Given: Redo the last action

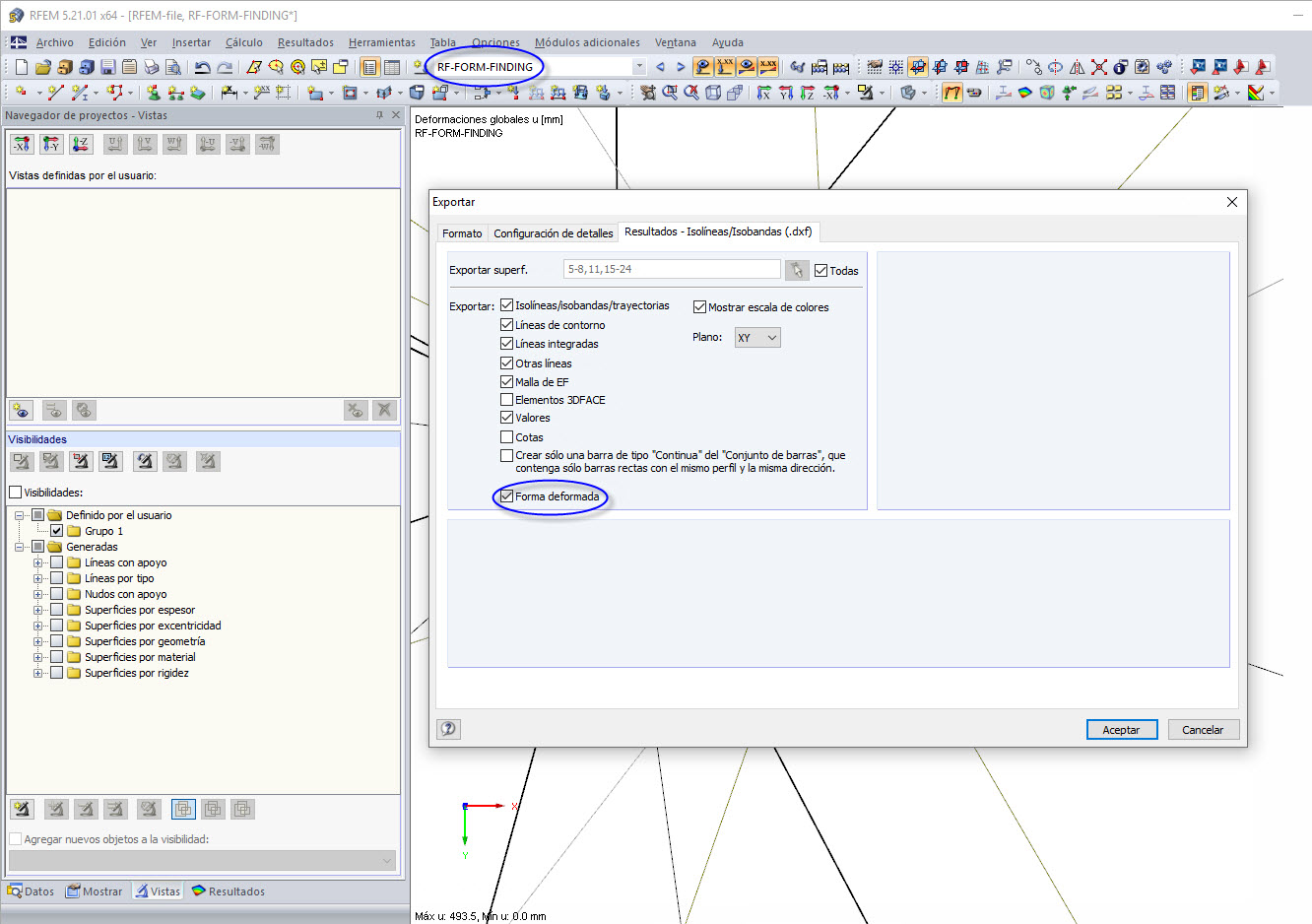Looking at the screenshot, I should (x=225, y=67).
